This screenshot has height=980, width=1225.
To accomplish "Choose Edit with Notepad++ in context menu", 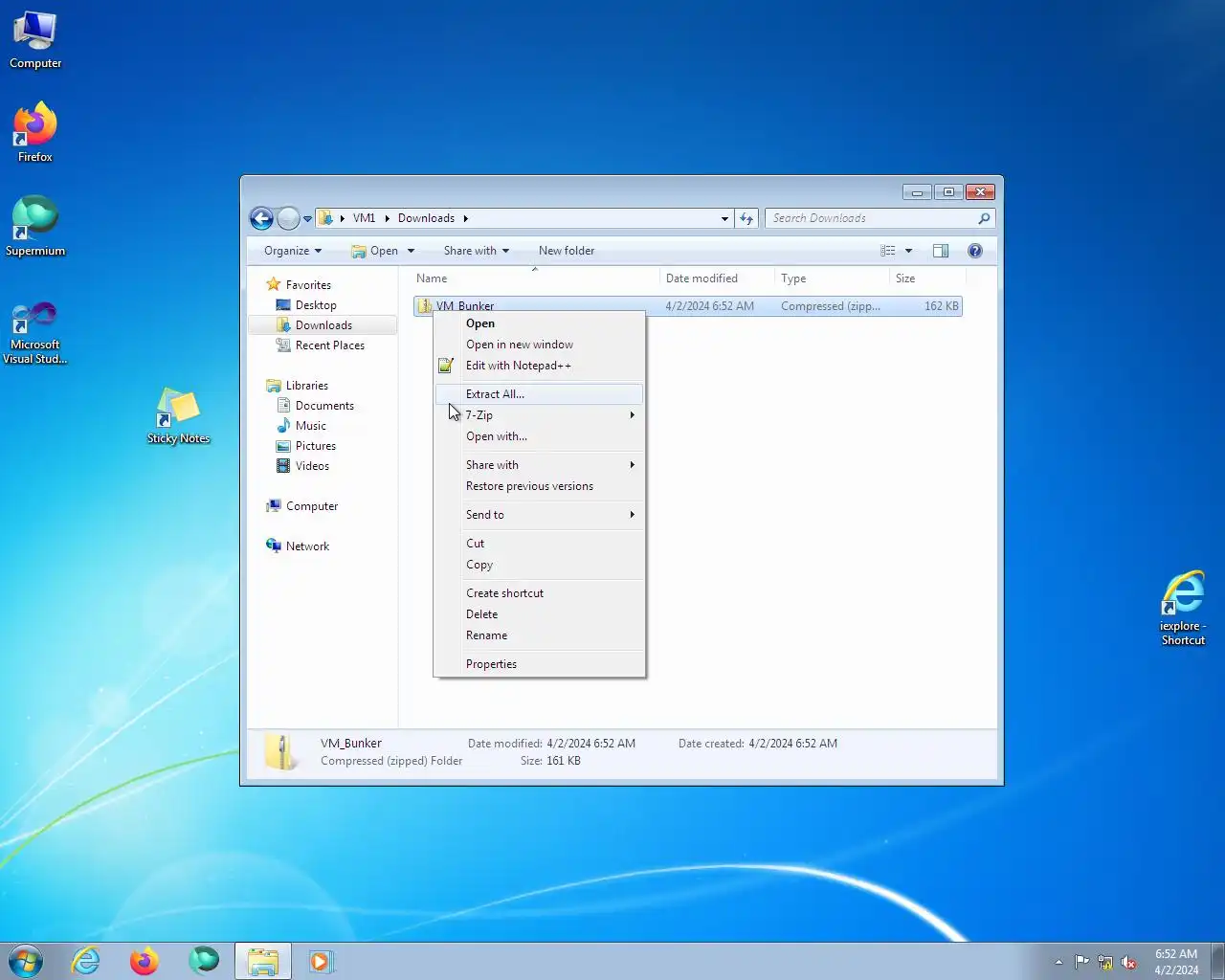I will pos(539,366).
